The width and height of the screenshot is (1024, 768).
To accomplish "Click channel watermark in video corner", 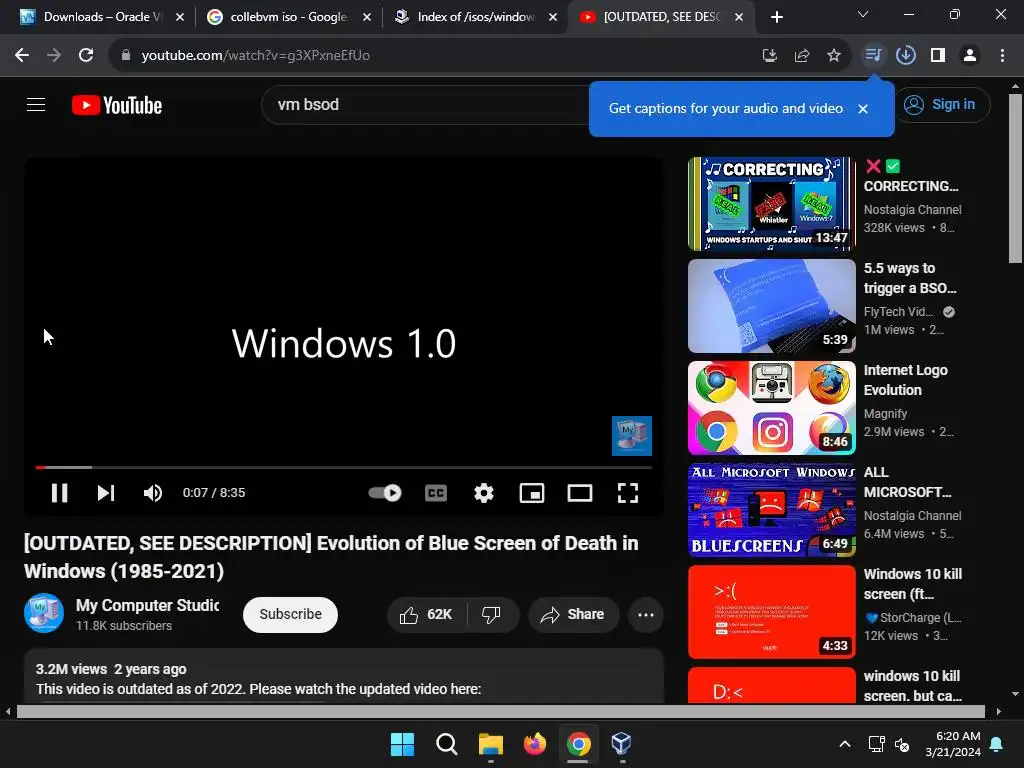I will (x=632, y=436).
